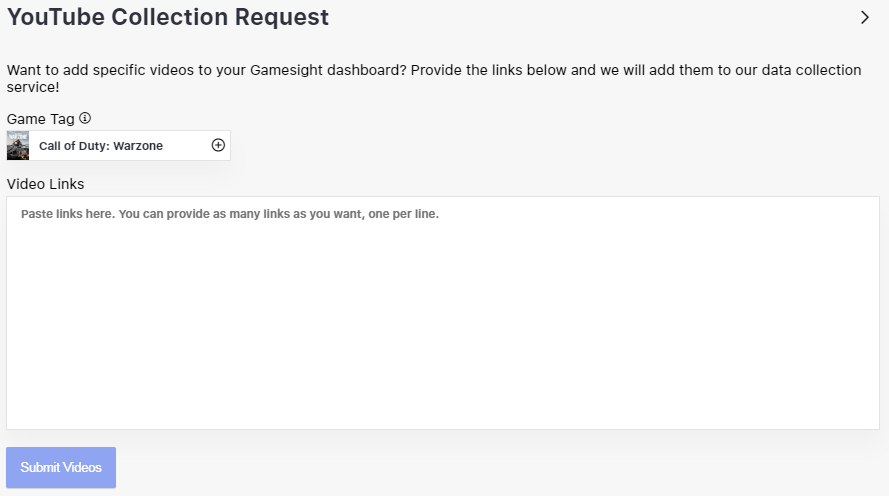The image size is (889, 496).
Task: Collapse panel using the right chevron arrow
Action: 865,18
